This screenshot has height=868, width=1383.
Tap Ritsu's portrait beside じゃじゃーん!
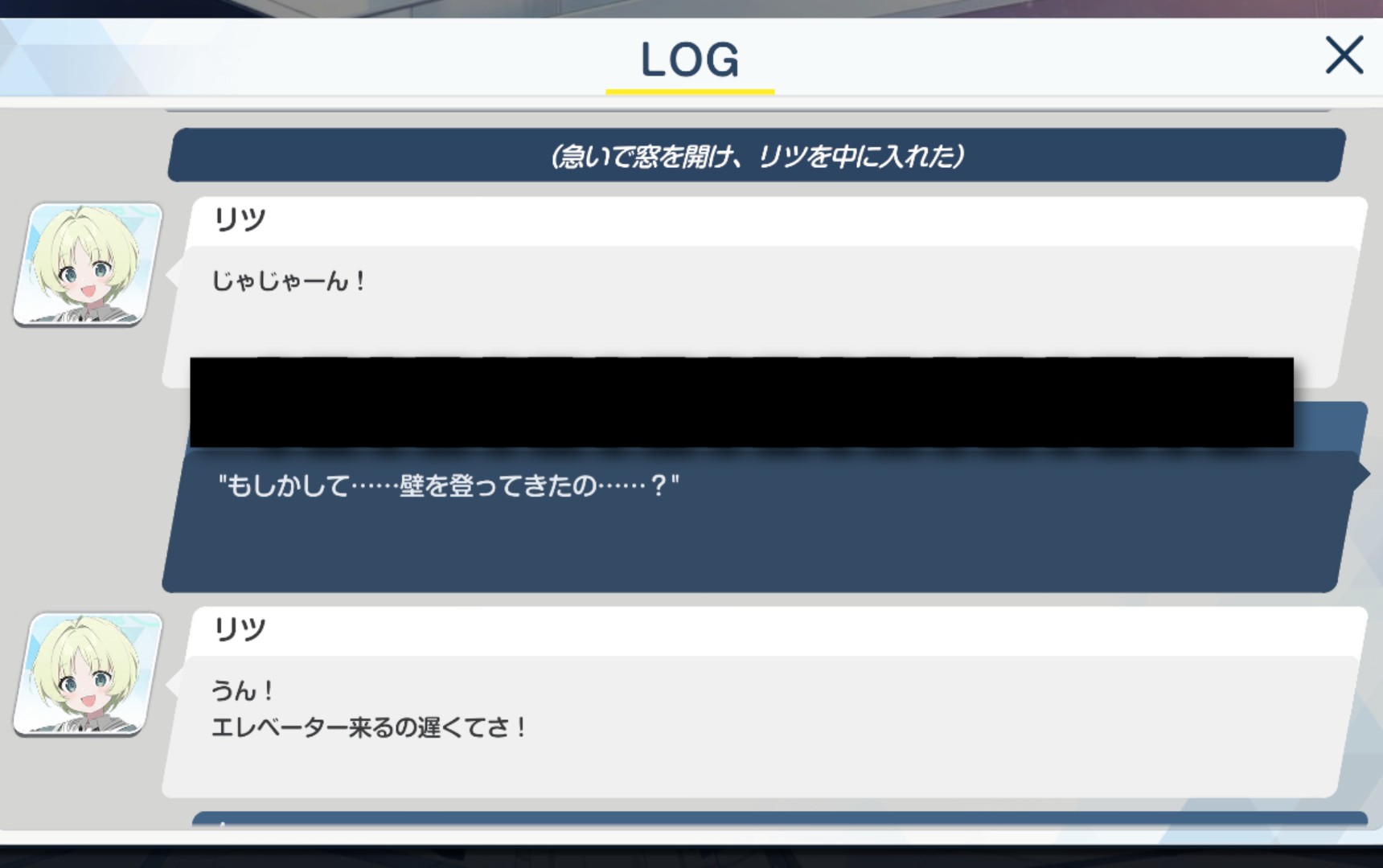coord(88,264)
